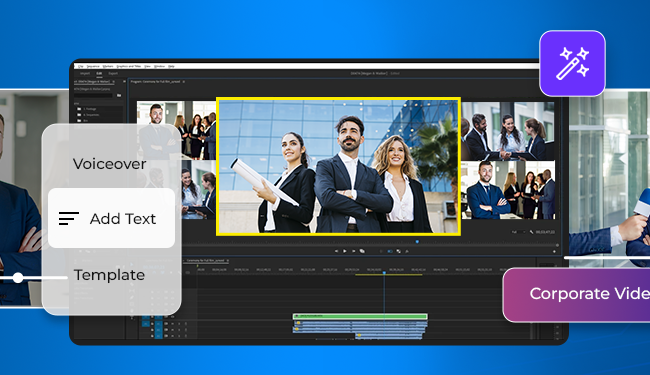Open the Graphics and Titles menu

click(x=129, y=66)
